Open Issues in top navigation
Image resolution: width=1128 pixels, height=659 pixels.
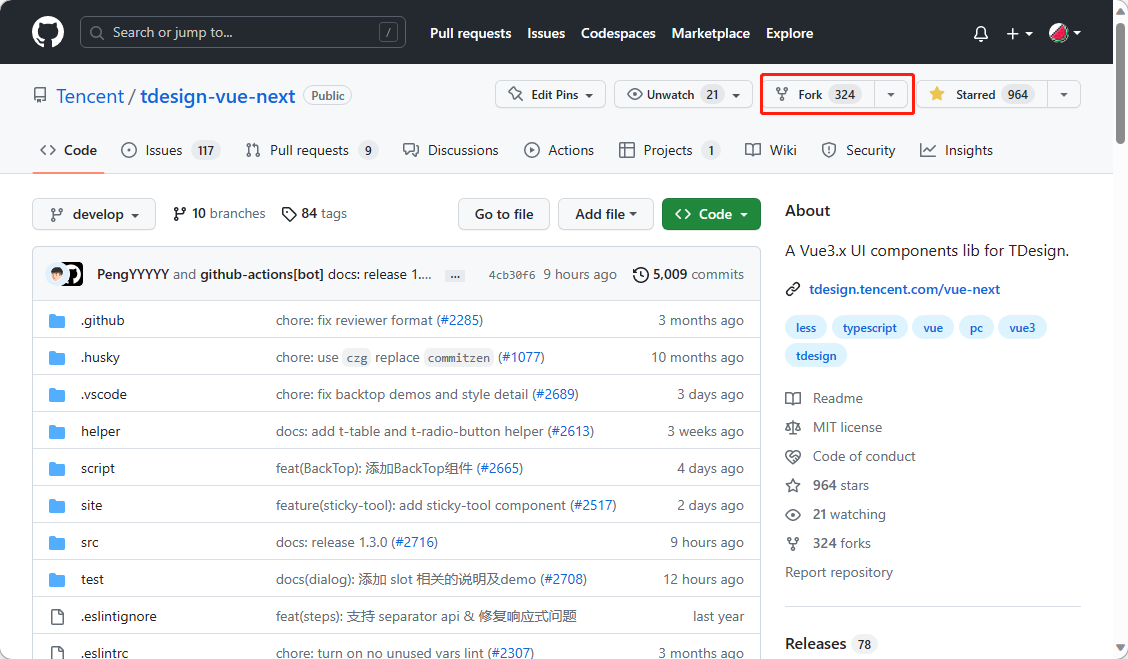pos(546,33)
